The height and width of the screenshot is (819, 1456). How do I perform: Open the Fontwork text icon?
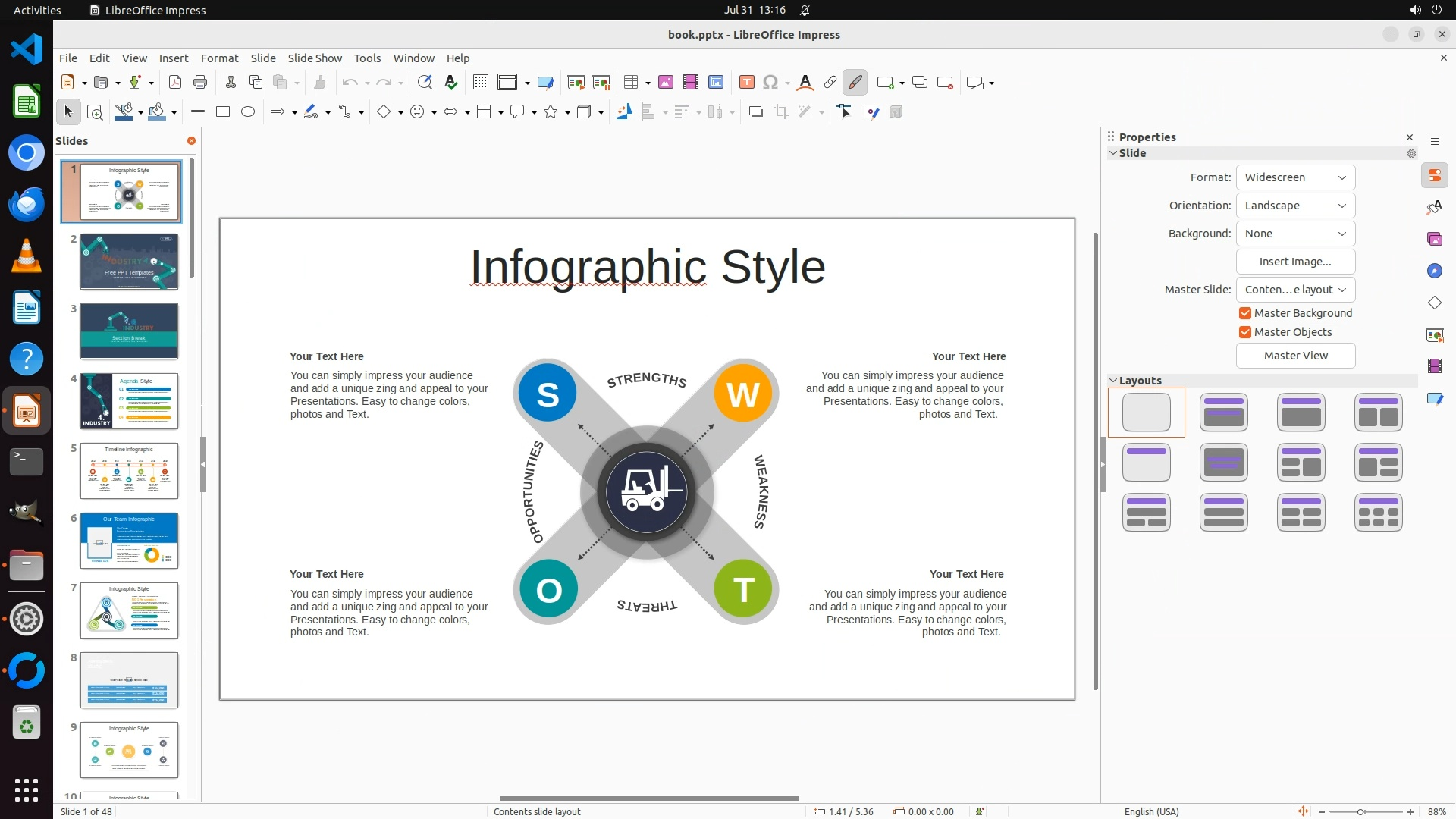coord(805,83)
